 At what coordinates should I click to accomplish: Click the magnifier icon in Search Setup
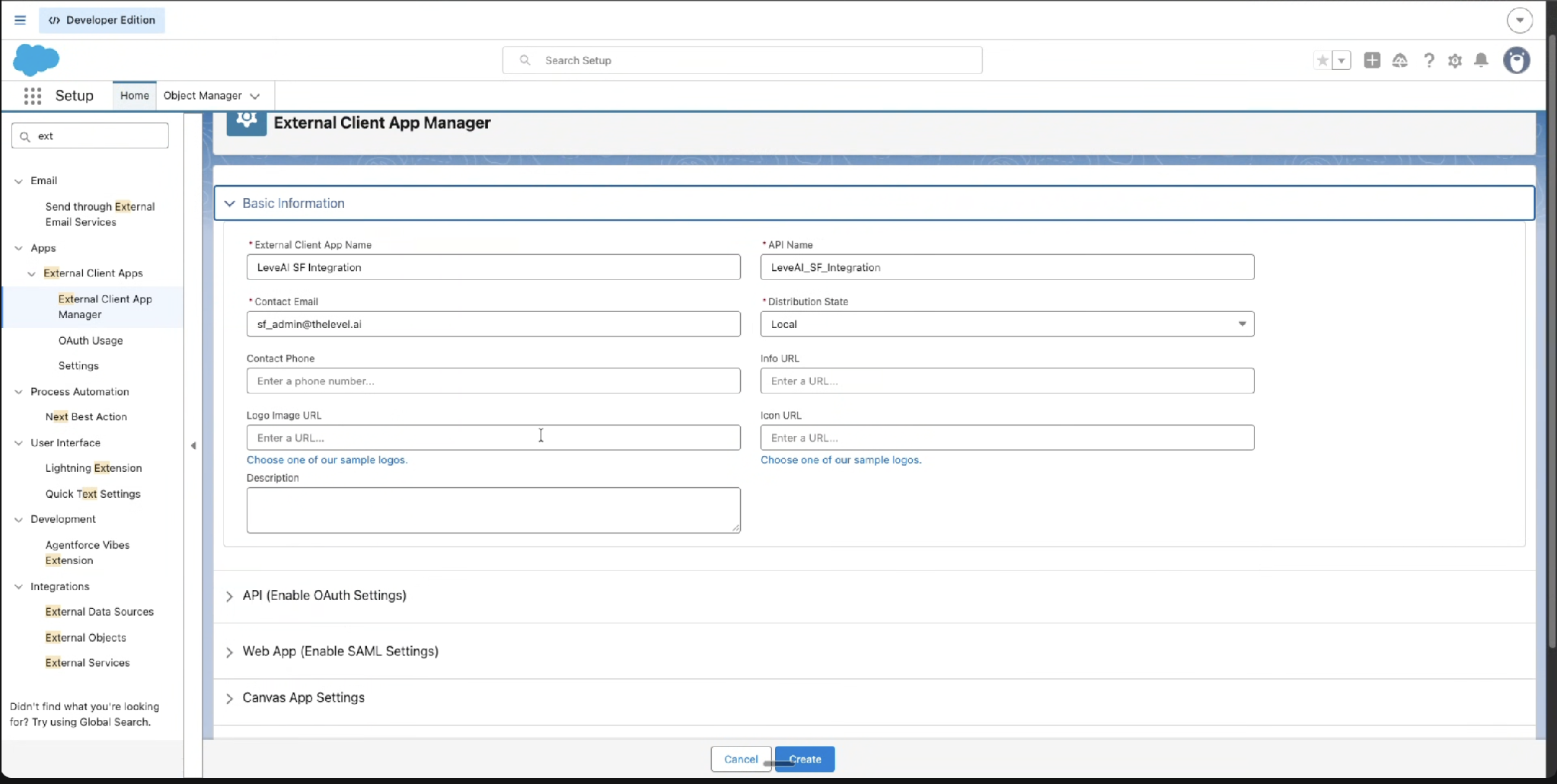pos(525,60)
